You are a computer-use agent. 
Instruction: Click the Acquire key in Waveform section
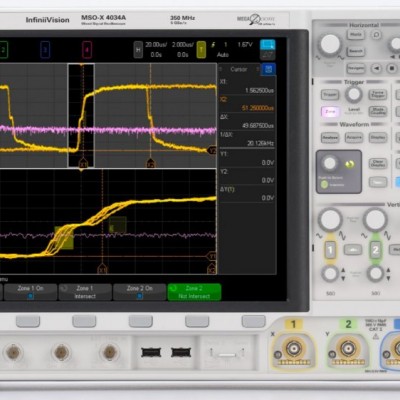[x=354, y=137]
